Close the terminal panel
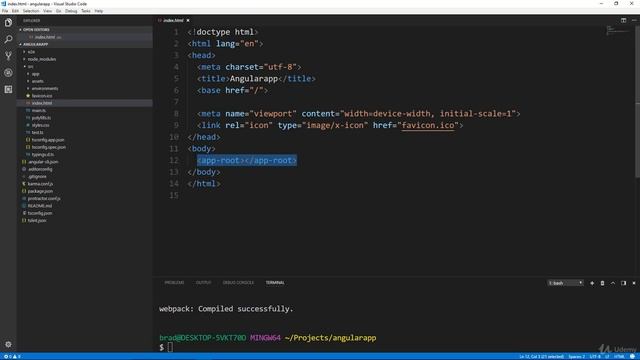The height and width of the screenshot is (360, 640). coord(634,283)
